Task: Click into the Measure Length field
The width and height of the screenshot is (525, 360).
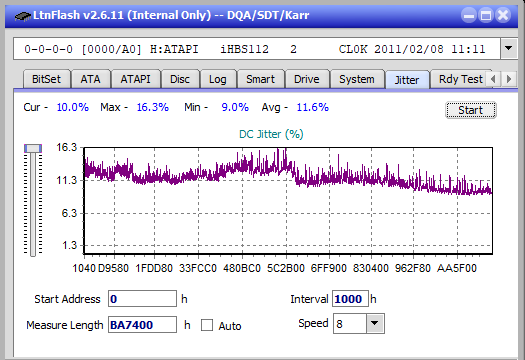Action: tap(142, 325)
